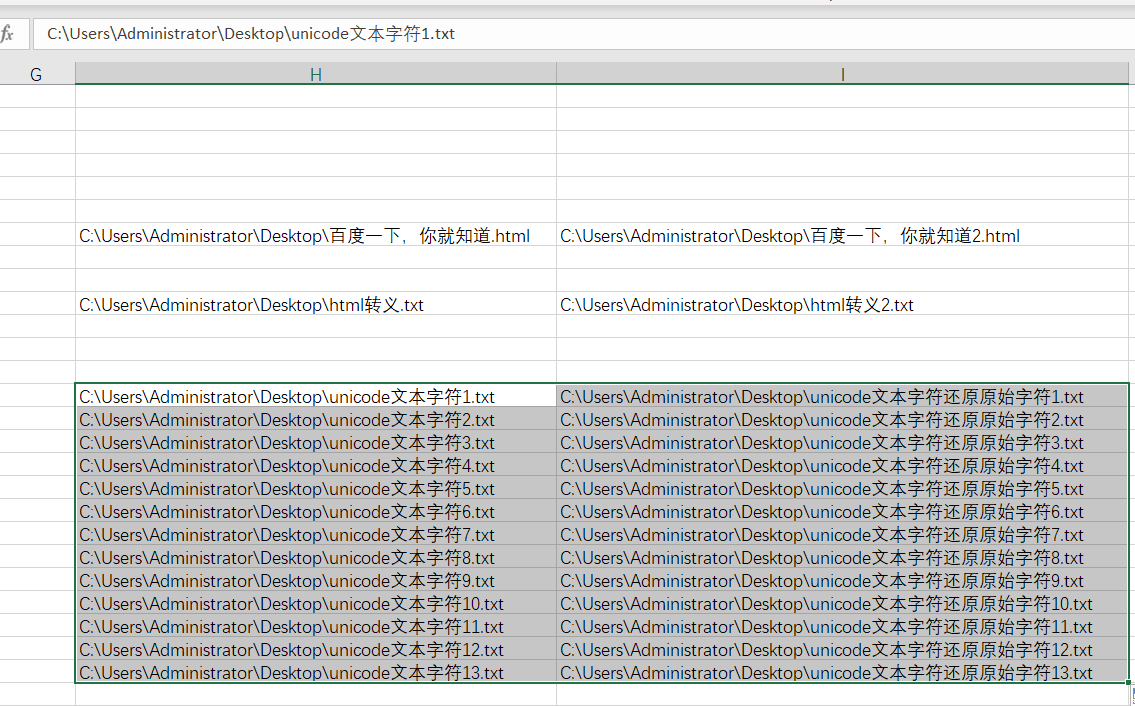
Task: Select the html转义2.txt cell
Action: [x=842, y=303]
